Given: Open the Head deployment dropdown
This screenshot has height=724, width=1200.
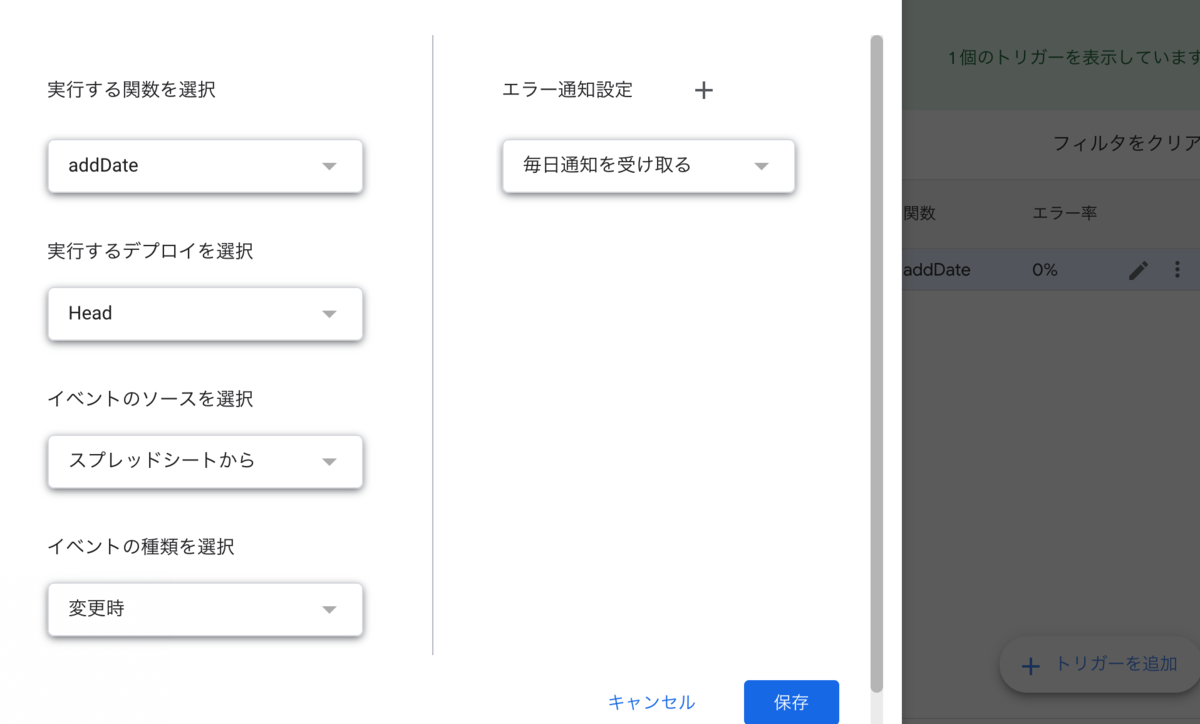Looking at the screenshot, I should [x=205, y=314].
